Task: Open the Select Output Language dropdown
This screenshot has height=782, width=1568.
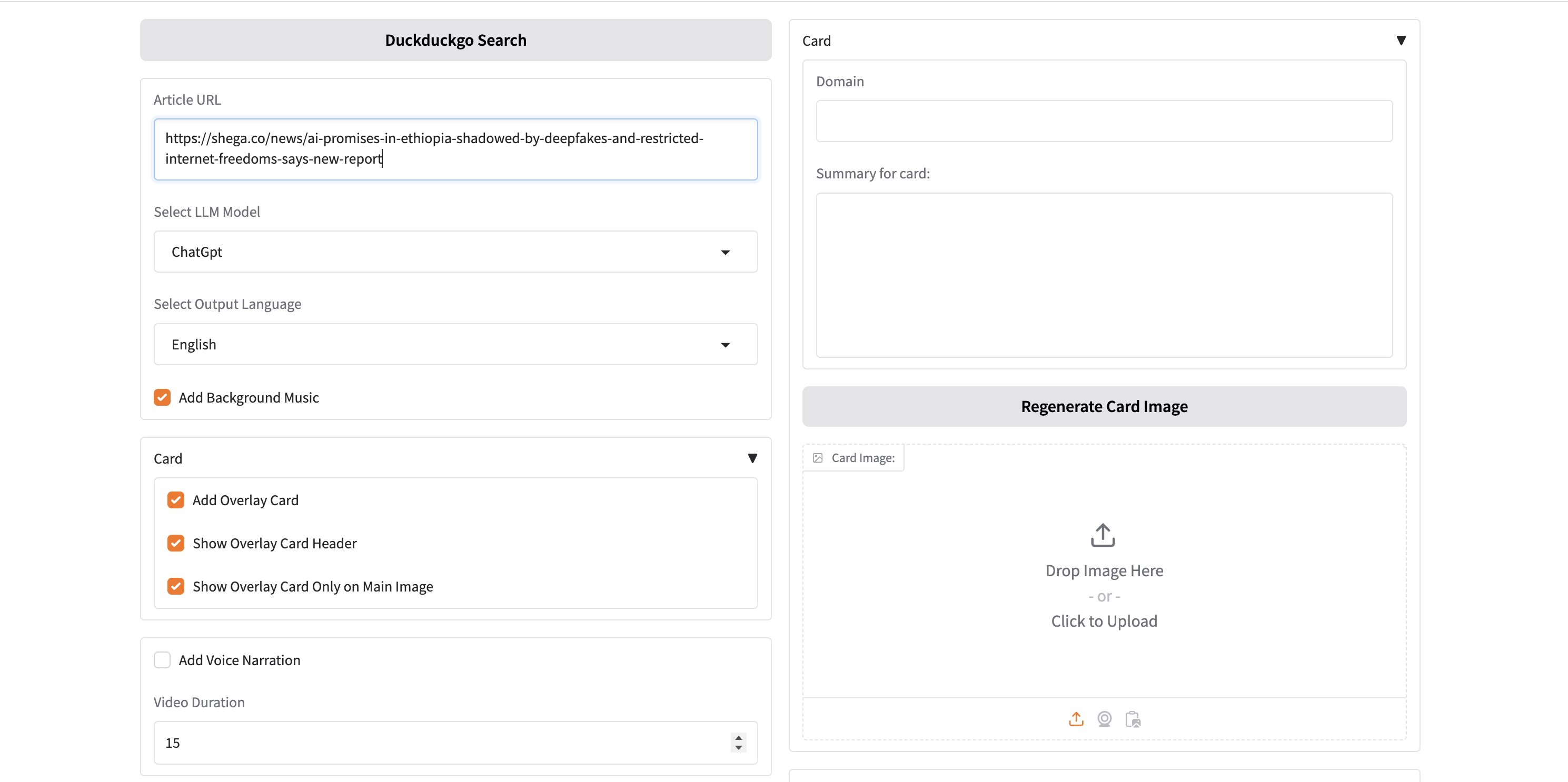Action: 725,345
